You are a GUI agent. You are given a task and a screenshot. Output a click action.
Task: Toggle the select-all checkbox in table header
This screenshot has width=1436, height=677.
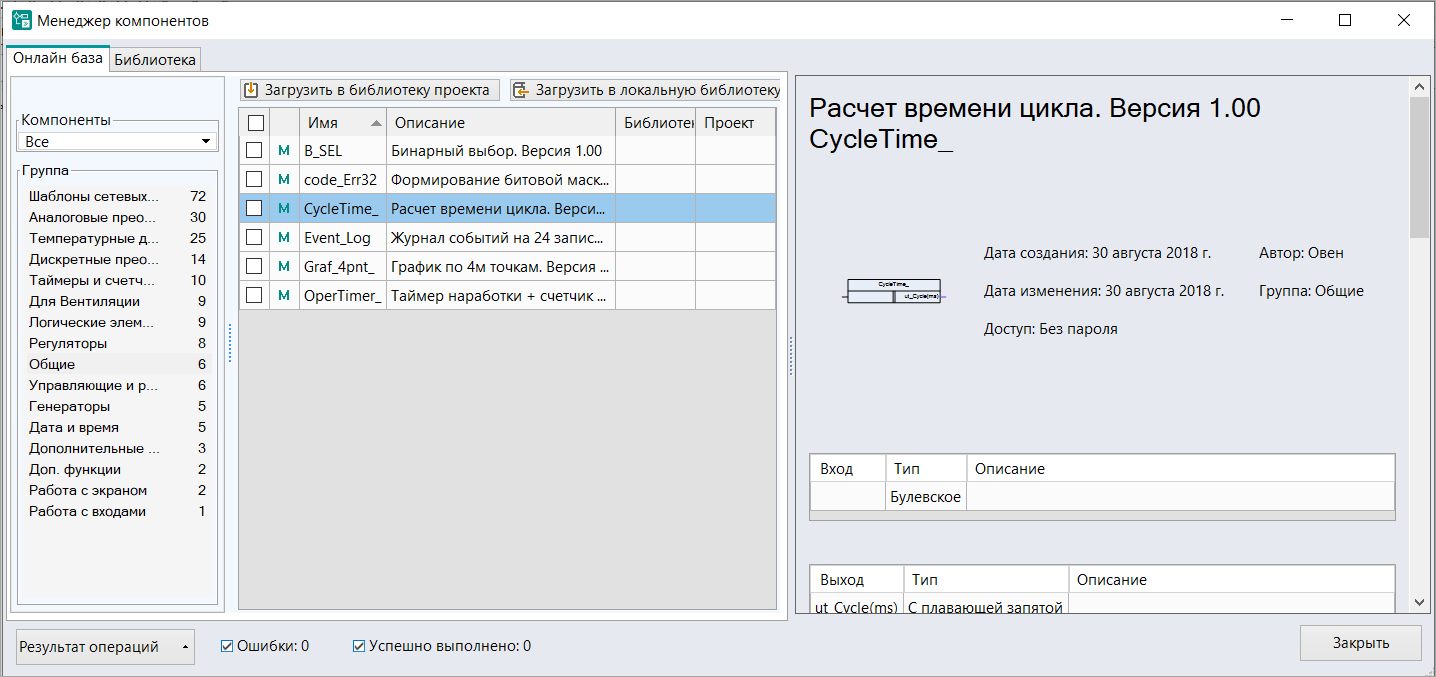255,123
